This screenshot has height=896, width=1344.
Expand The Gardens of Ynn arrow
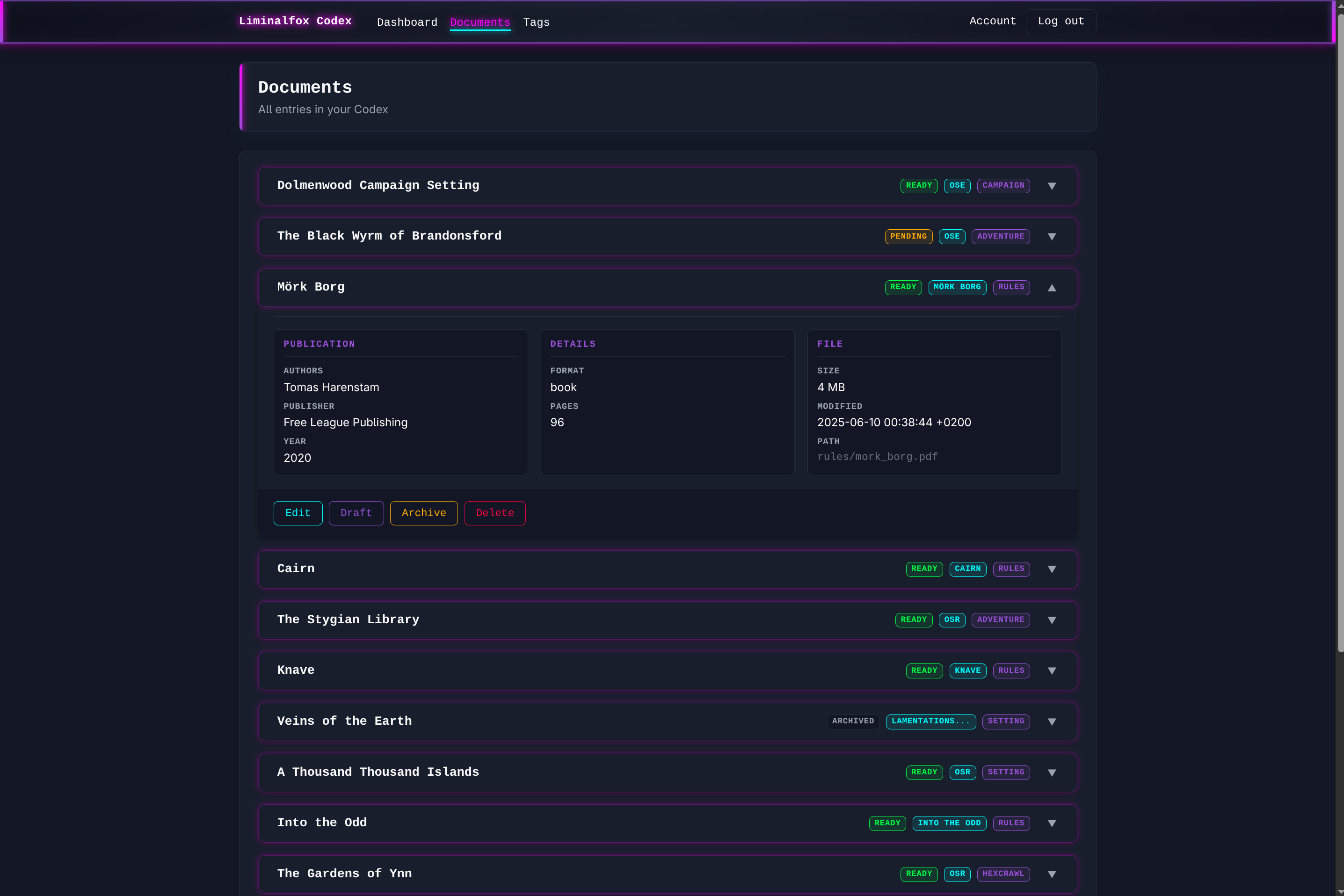tap(1052, 874)
